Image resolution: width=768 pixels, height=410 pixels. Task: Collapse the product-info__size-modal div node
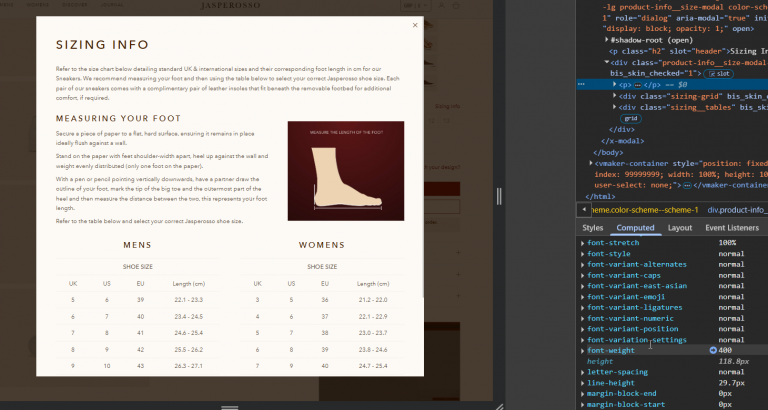(x=607, y=62)
